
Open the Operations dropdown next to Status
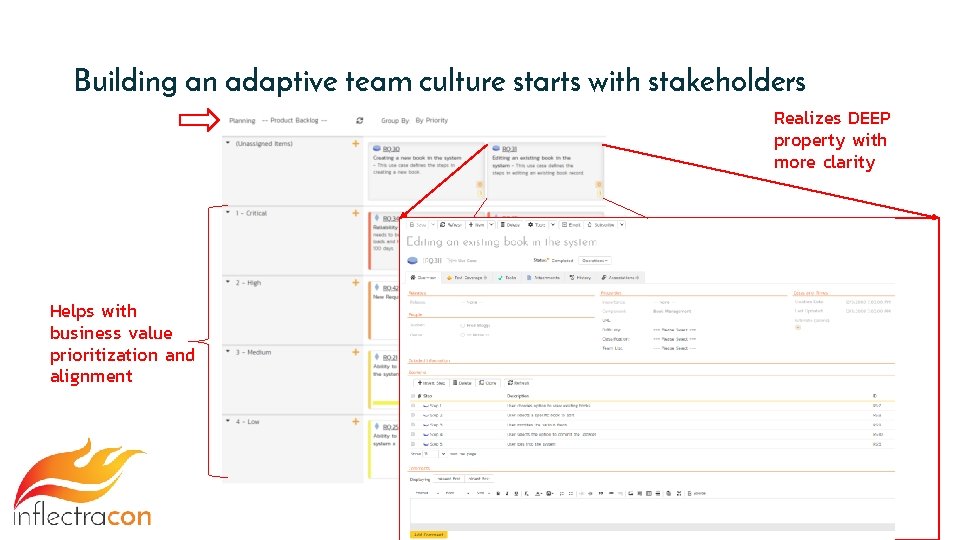click(x=594, y=260)
